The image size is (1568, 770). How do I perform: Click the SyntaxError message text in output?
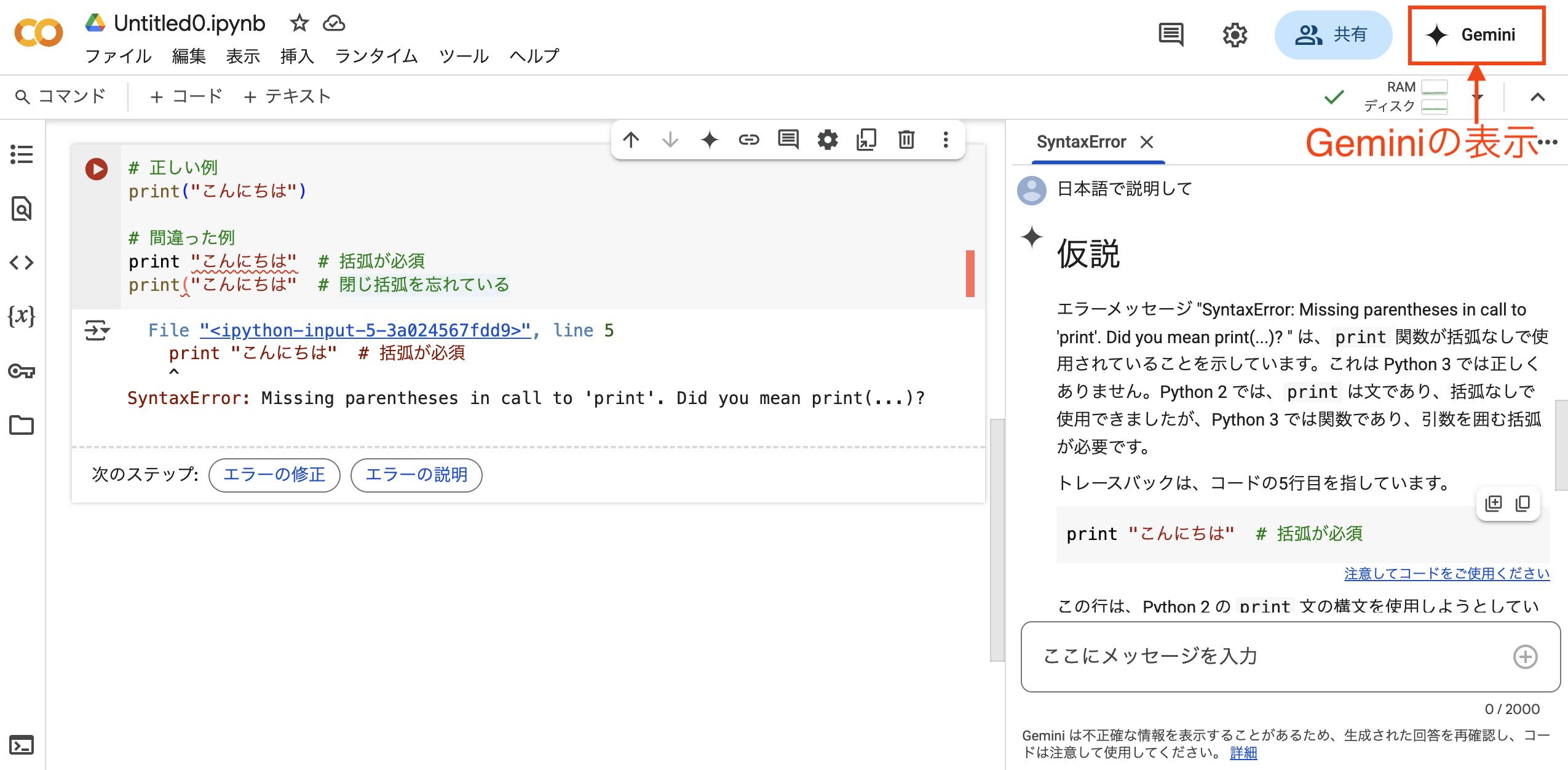pyautogui.click(x=526, y=399)
